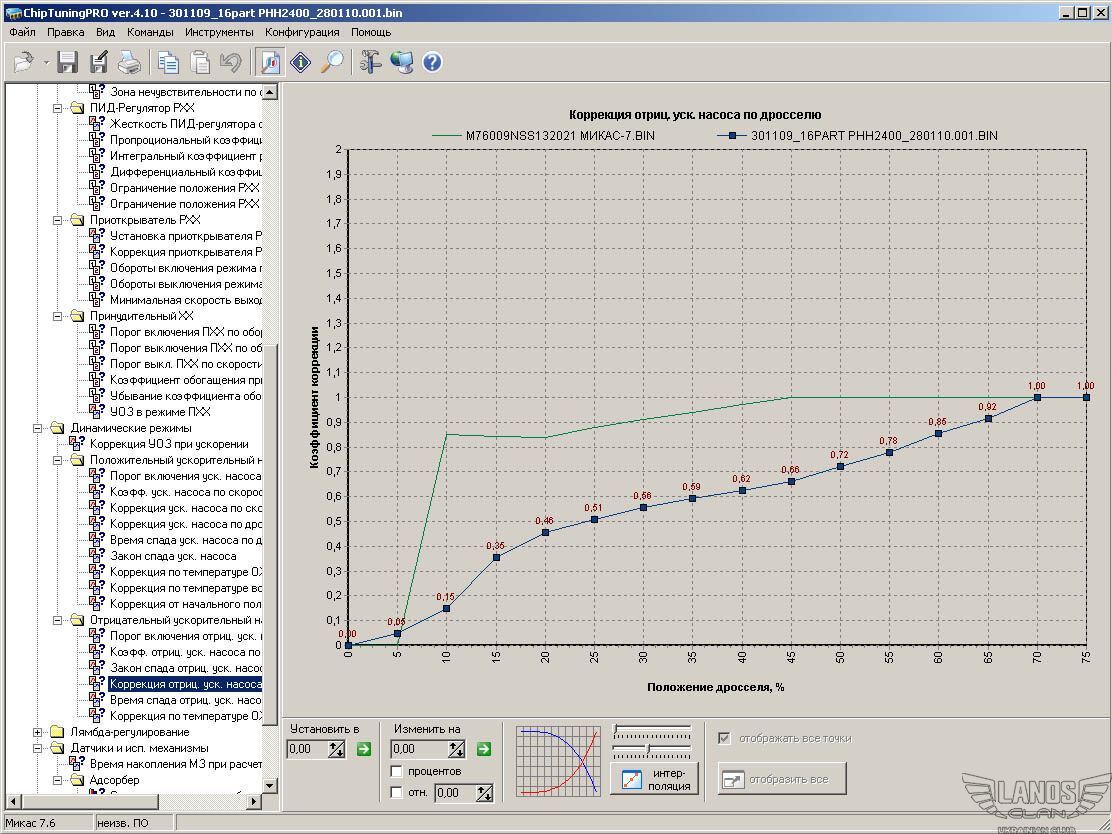This screenshot has height=834, width=1112.
Task: Open the hammer and wrench settings icon
Action: 371,62
